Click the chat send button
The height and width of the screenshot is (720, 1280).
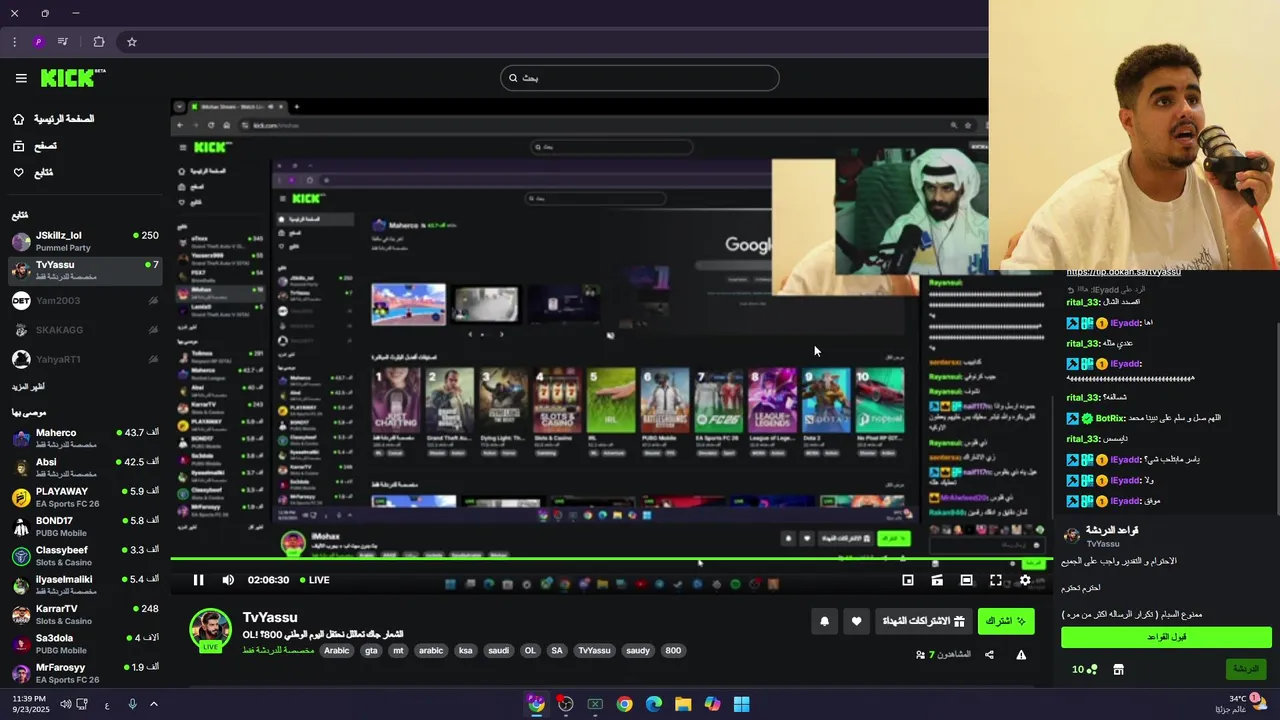click(1246, 669)
